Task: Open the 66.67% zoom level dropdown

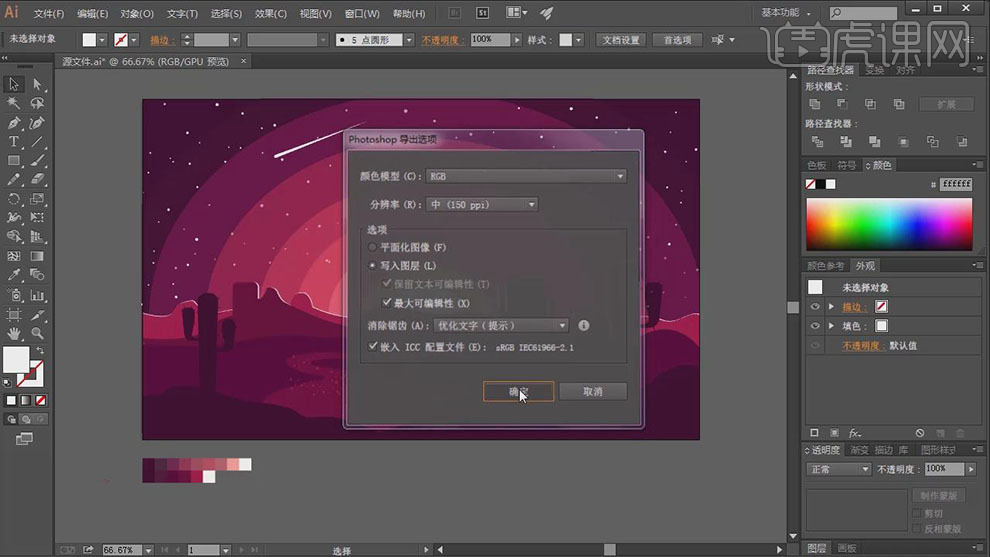Action: (x=148, y=550)
